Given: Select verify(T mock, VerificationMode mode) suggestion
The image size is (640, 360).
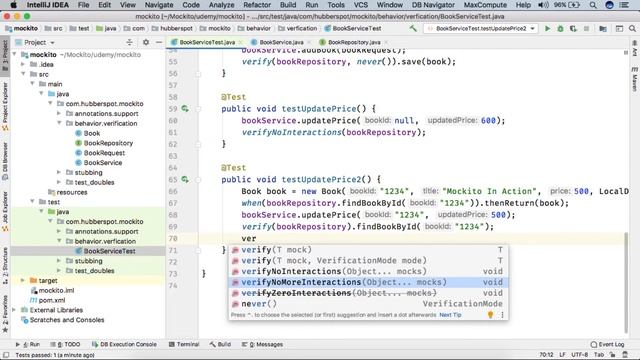Looking at the screenshot, I should [368, 260].
